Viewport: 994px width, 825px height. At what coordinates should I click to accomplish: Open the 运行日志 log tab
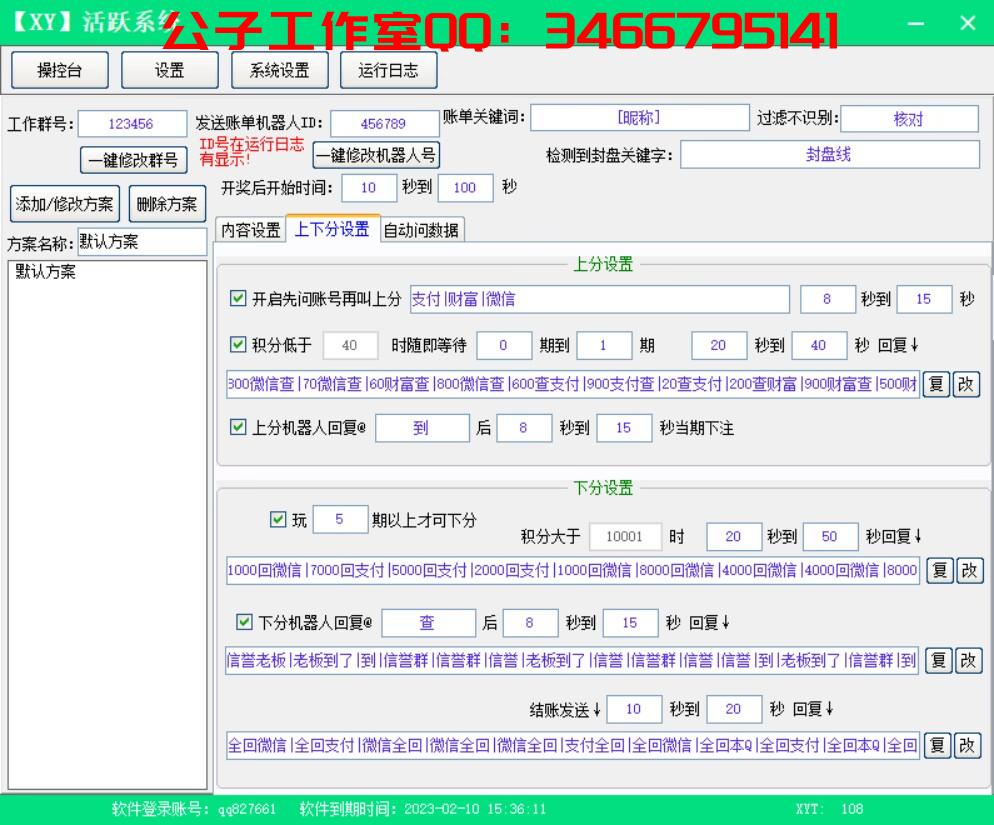tap(388, 70)
